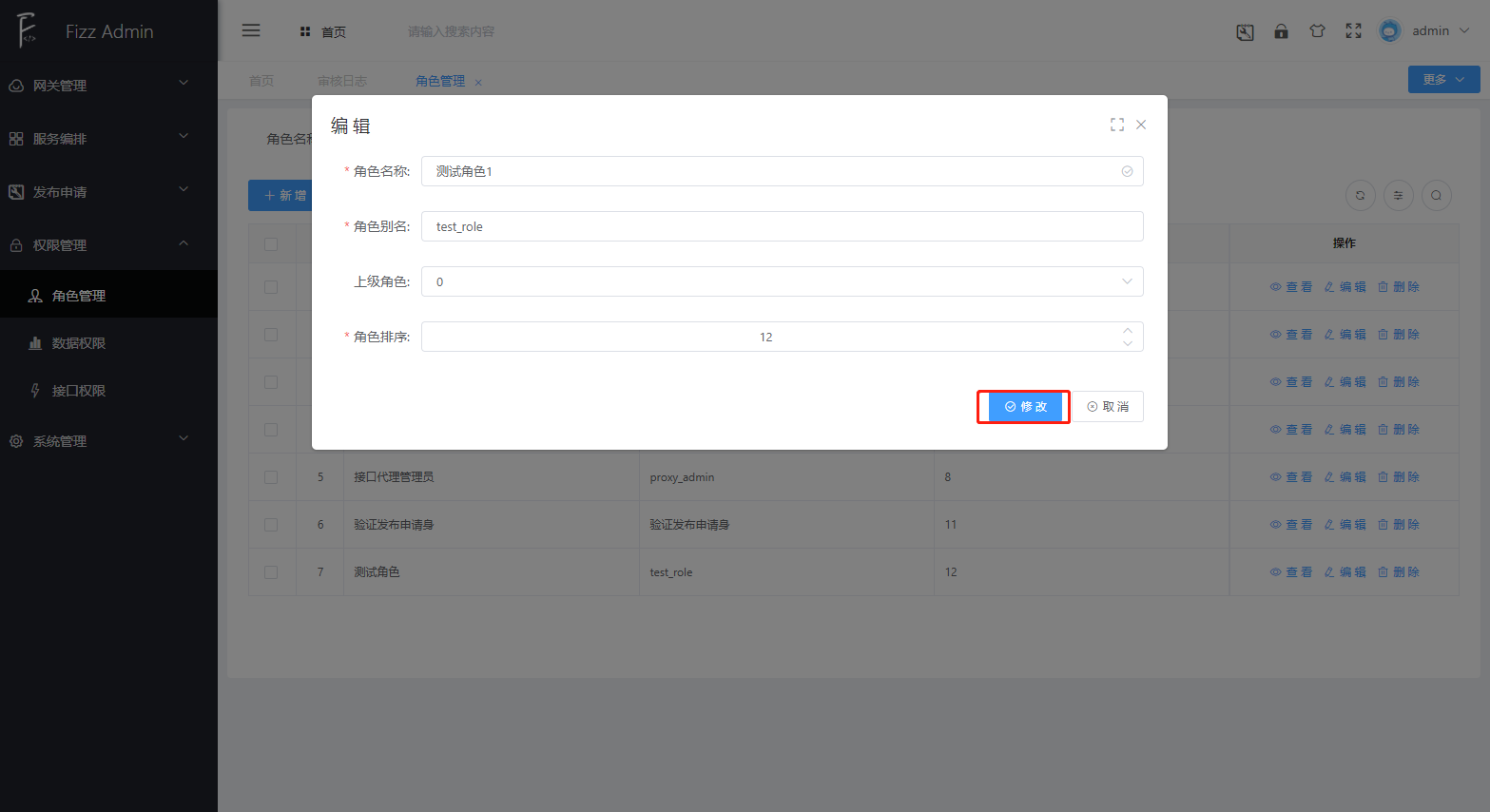Click the 角色别名 input field
1490x812 pixels.
(782, 226)
